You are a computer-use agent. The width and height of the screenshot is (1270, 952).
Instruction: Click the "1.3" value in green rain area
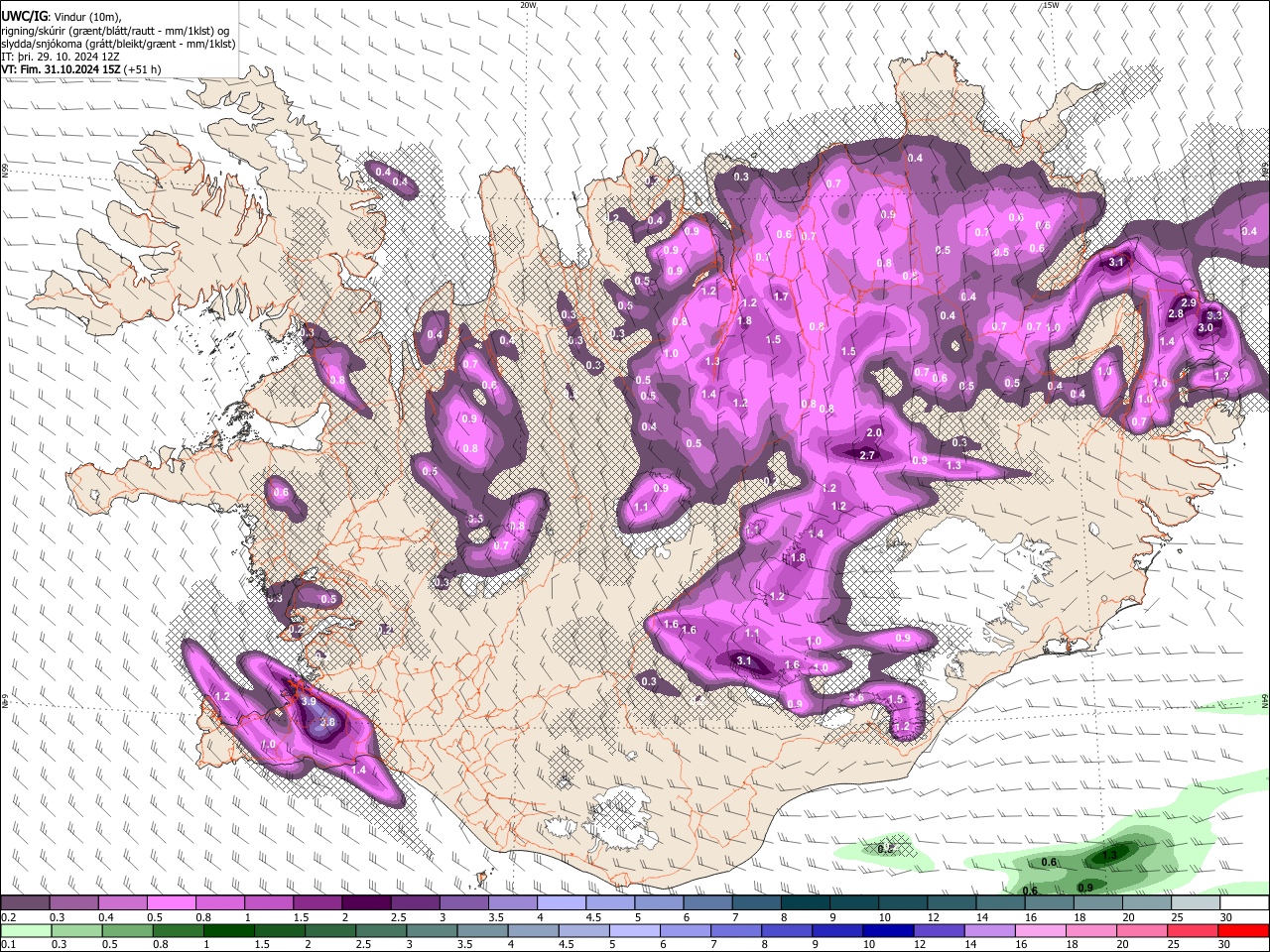1110,854
